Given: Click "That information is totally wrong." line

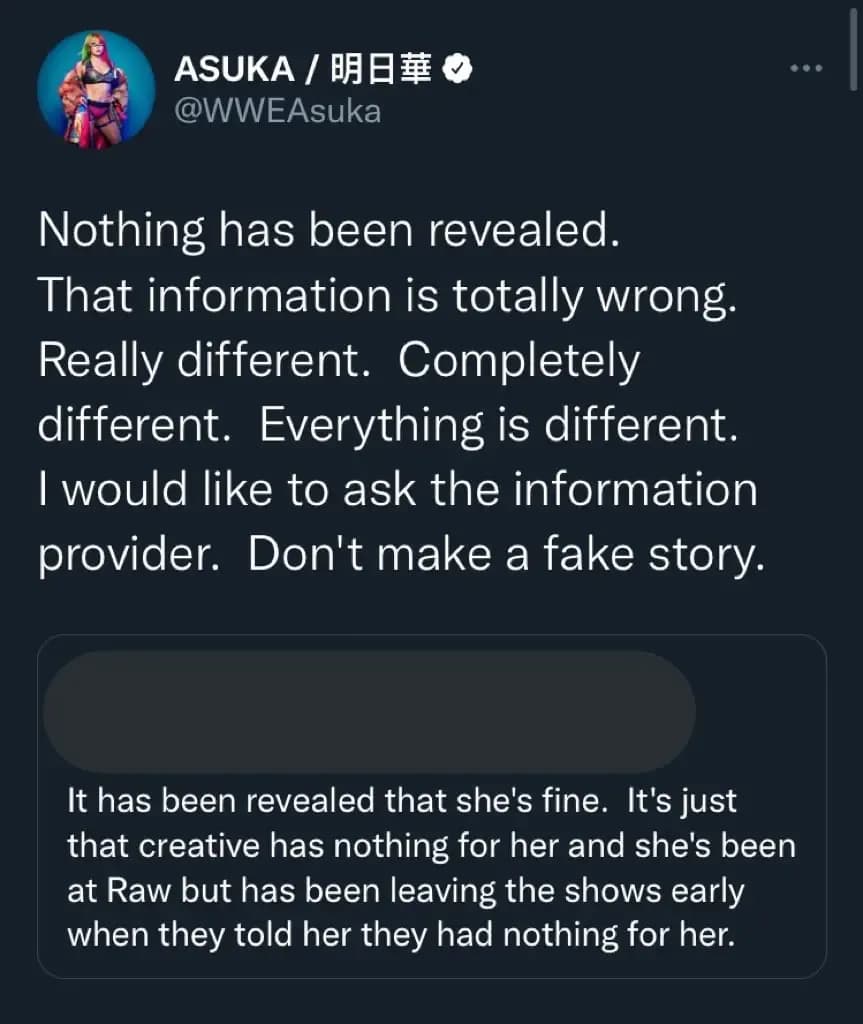Looking at the screenshot, I should coord(387,296).
